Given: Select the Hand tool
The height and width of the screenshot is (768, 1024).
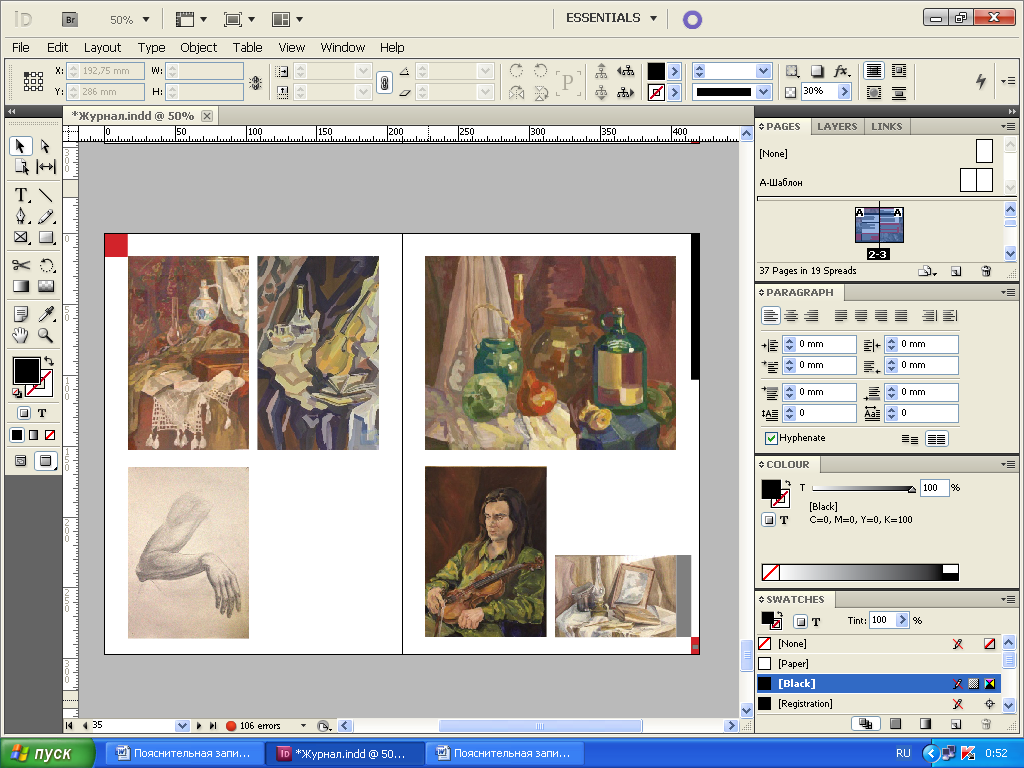Looking at the screenshot, I should click(21, 335).
